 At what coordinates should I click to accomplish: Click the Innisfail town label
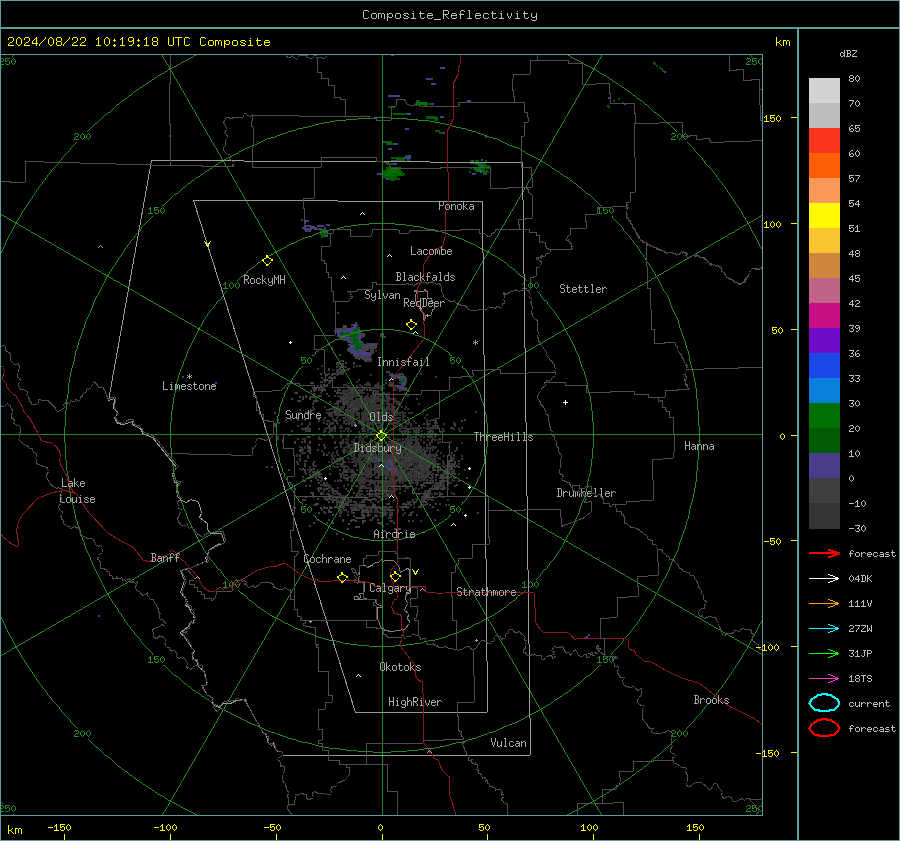tap(403, 362)
